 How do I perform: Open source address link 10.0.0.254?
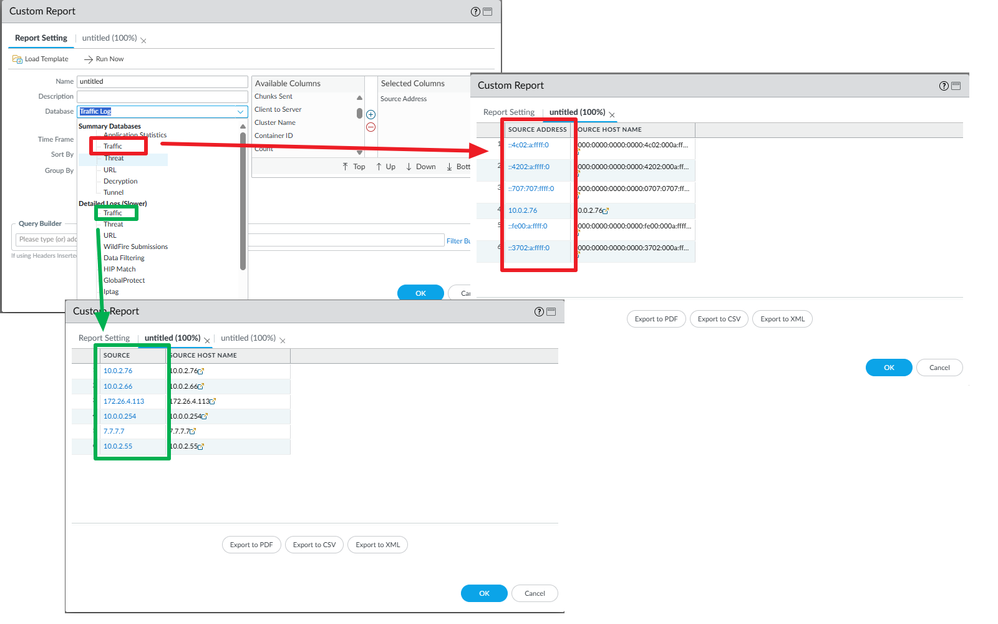coord(120,416)
